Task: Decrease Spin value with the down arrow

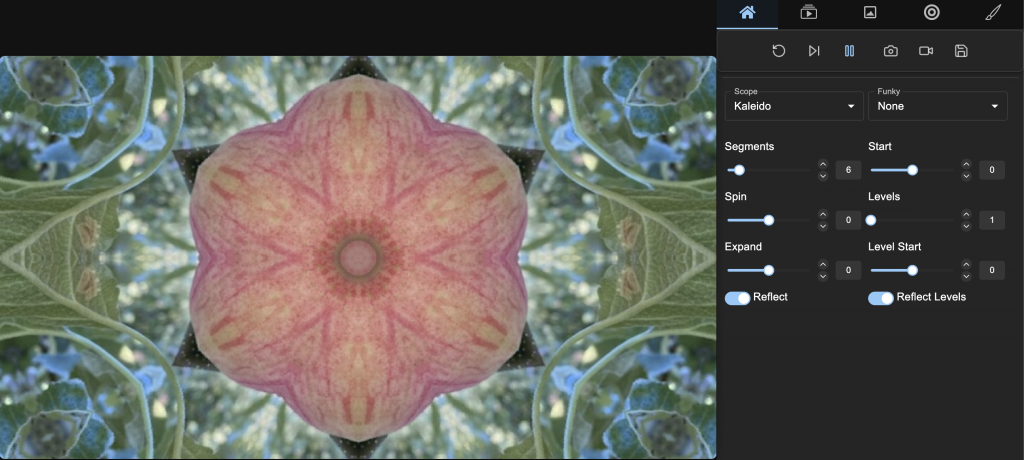Action: pyautogui.click(x=823, y=226)
